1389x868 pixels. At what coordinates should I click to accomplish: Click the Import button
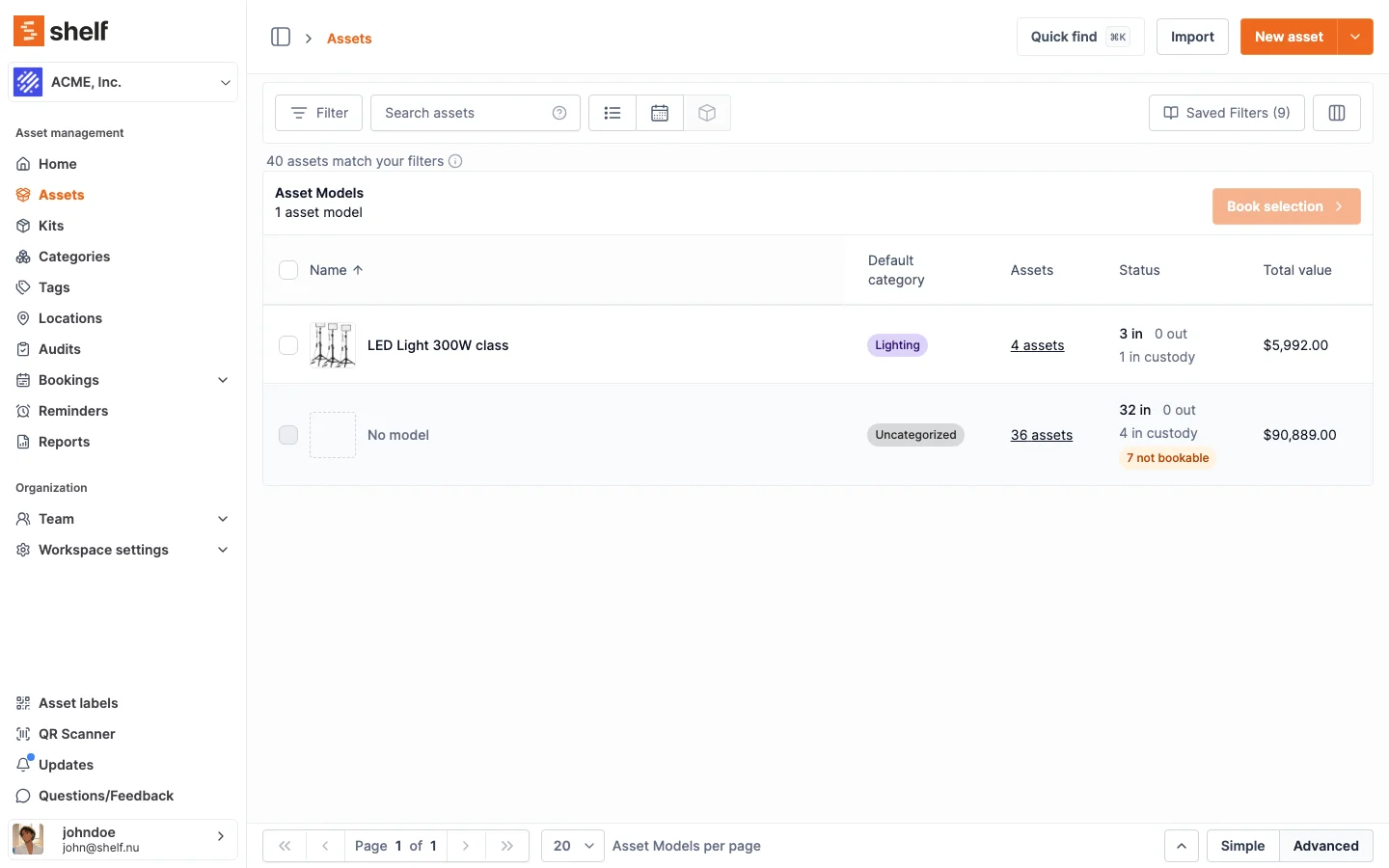[1192, 37]
